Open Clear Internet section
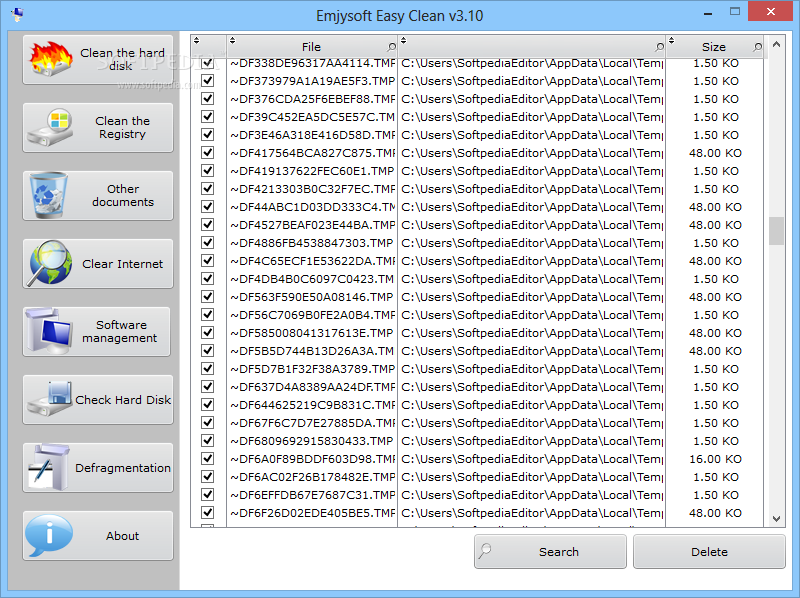Screen dimensions: 800x598 point(98,264)
